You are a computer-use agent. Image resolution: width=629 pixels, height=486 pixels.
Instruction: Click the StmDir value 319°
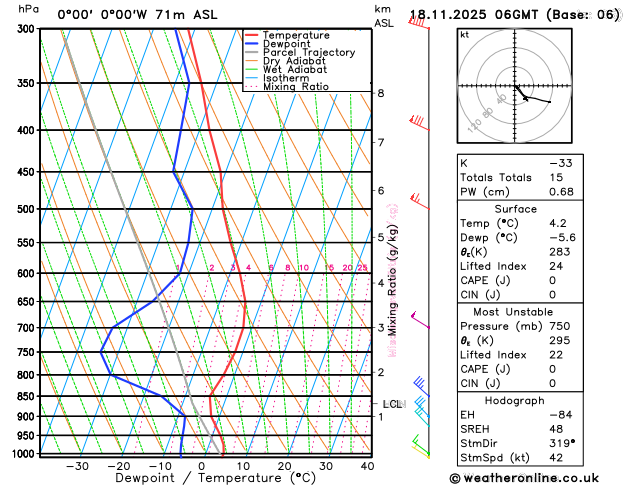562,443
